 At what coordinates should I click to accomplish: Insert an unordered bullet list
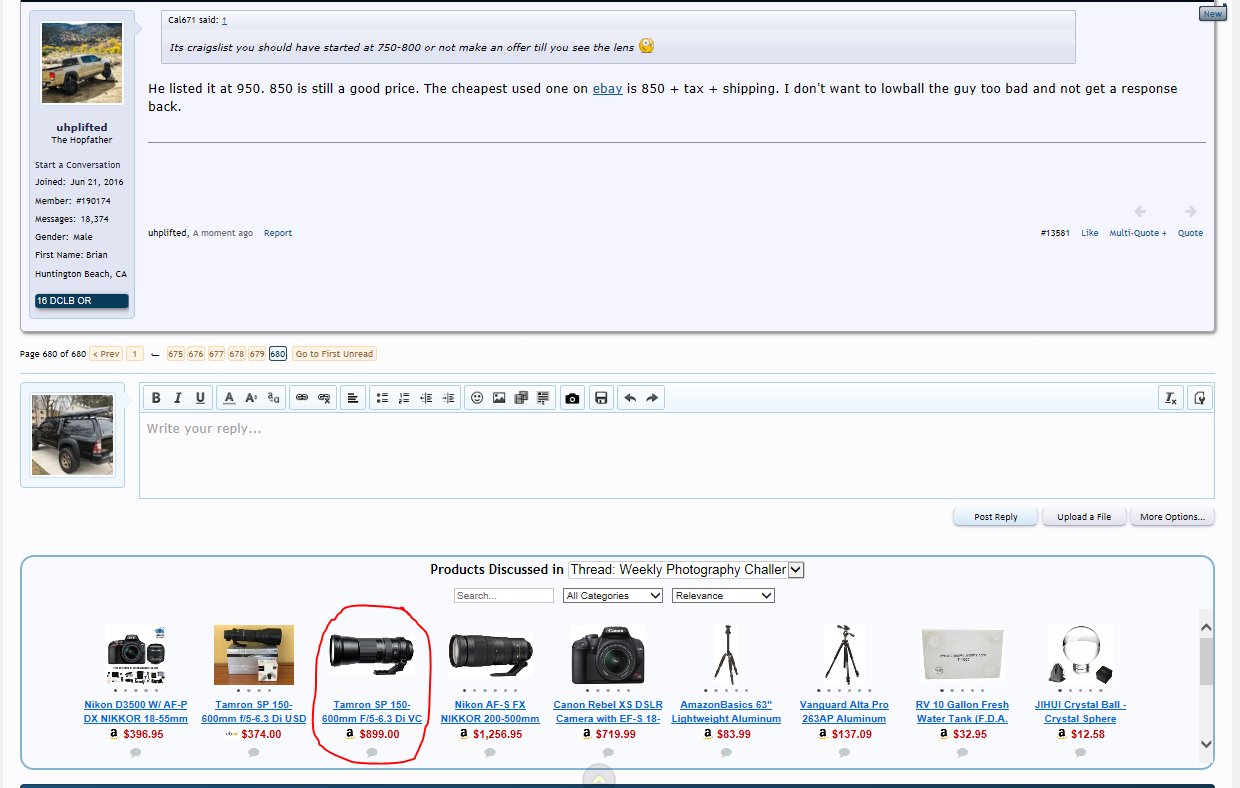pyautogui.click(x=382, y=398)
